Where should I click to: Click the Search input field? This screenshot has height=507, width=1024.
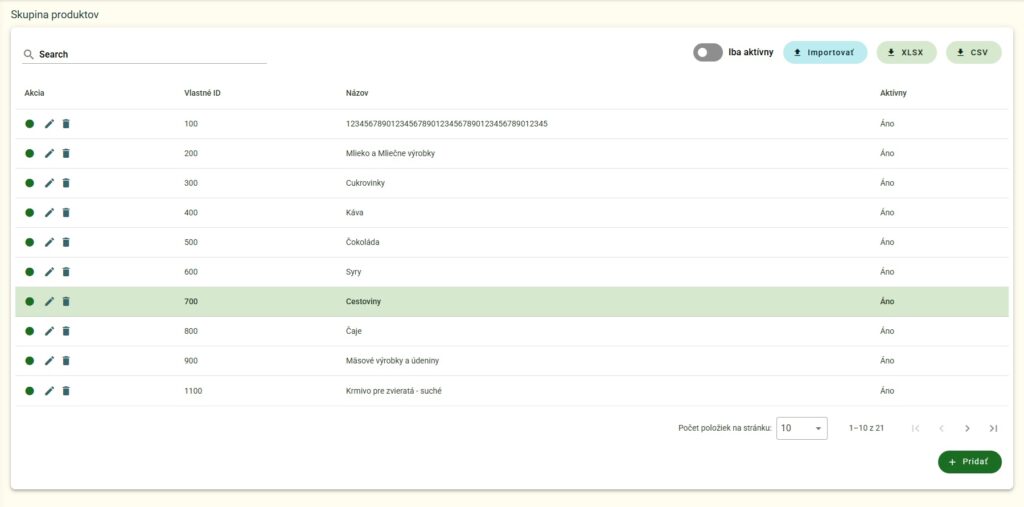coord(150,54)
